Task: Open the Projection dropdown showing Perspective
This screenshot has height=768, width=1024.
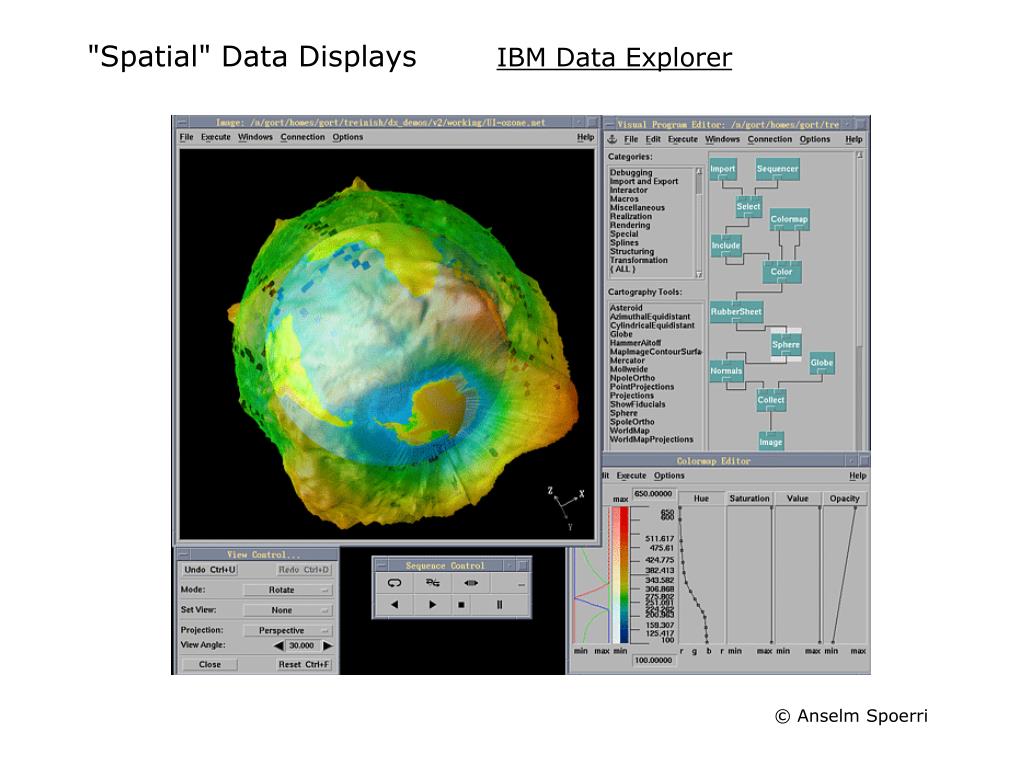Action: point(288,630)
